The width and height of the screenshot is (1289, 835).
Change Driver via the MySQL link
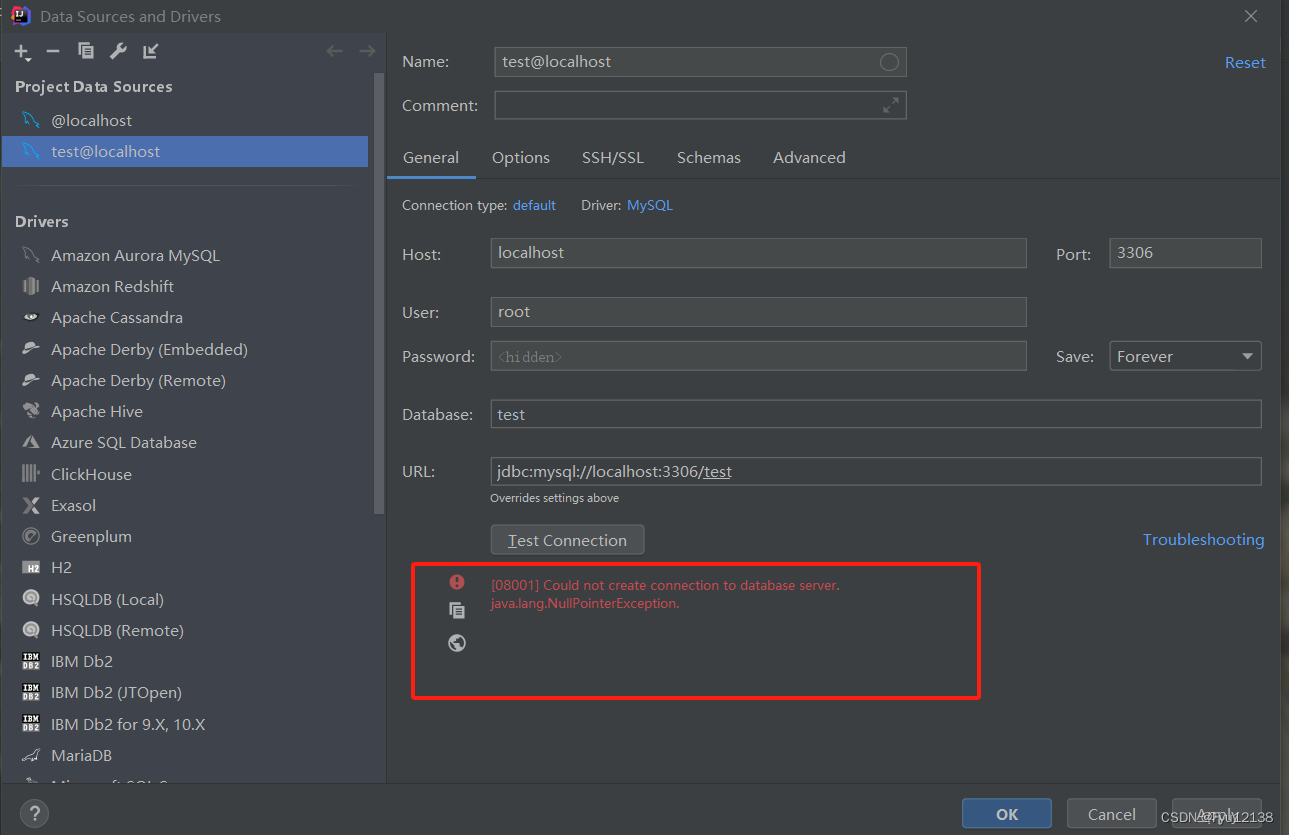(650, 205)
